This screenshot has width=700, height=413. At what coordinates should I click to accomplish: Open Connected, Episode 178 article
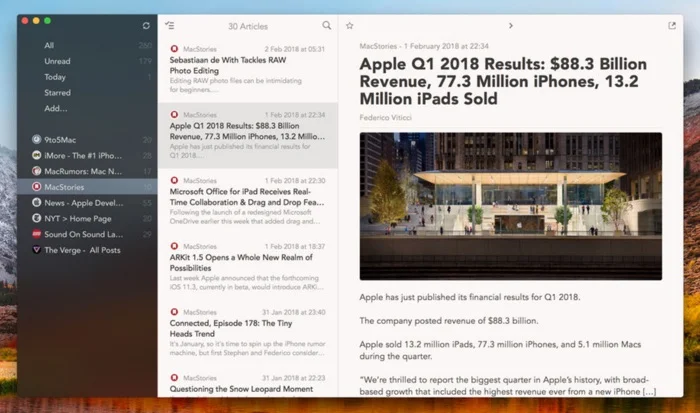pyautogui.click(x=248, y=332)
